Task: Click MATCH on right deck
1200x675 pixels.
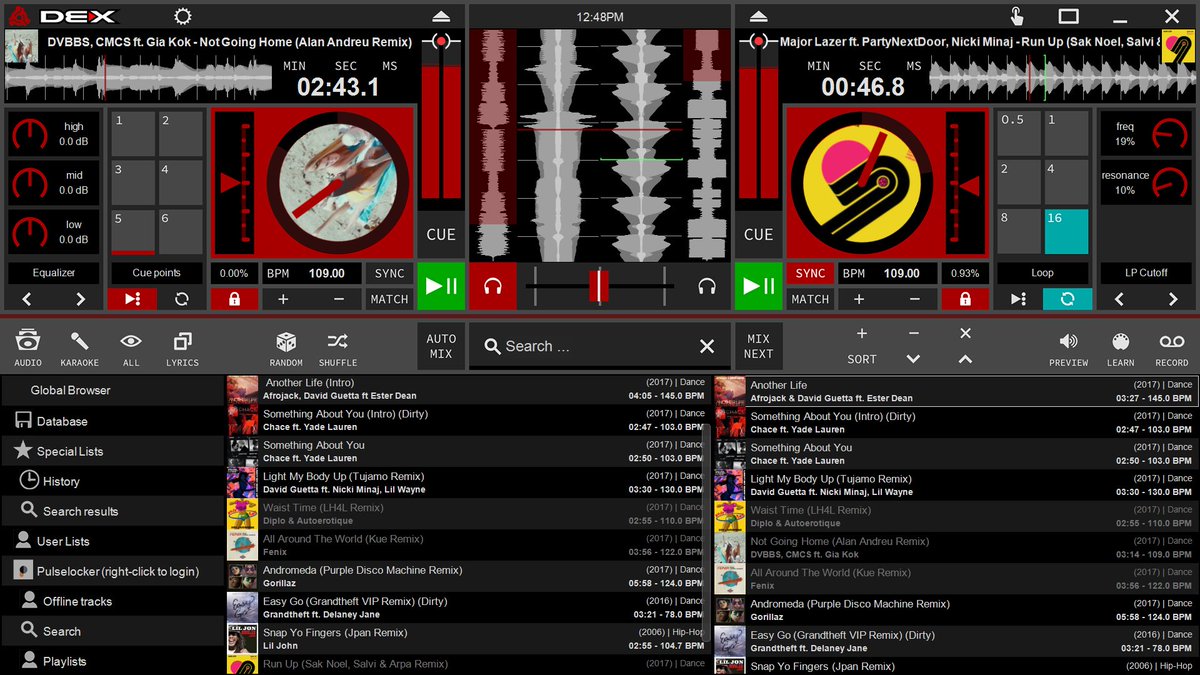Action: point(810,299)
